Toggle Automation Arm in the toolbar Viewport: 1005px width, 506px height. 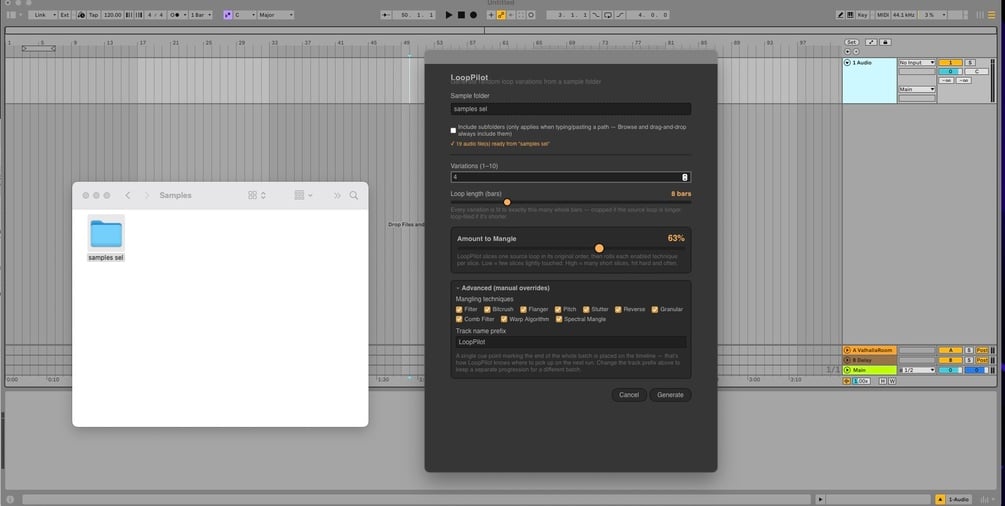(x=501, y=15)
